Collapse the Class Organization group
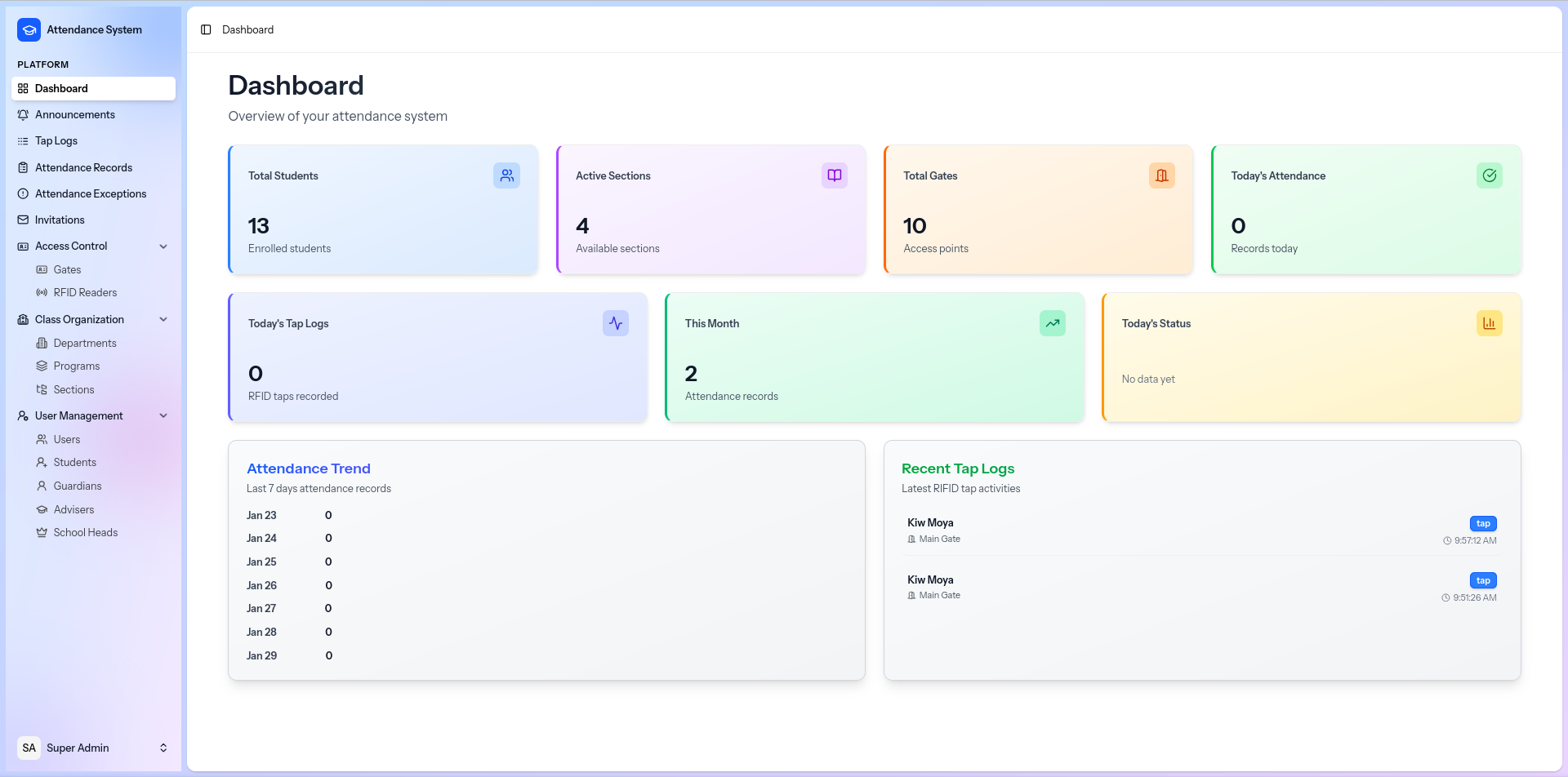 pos(163,320)
